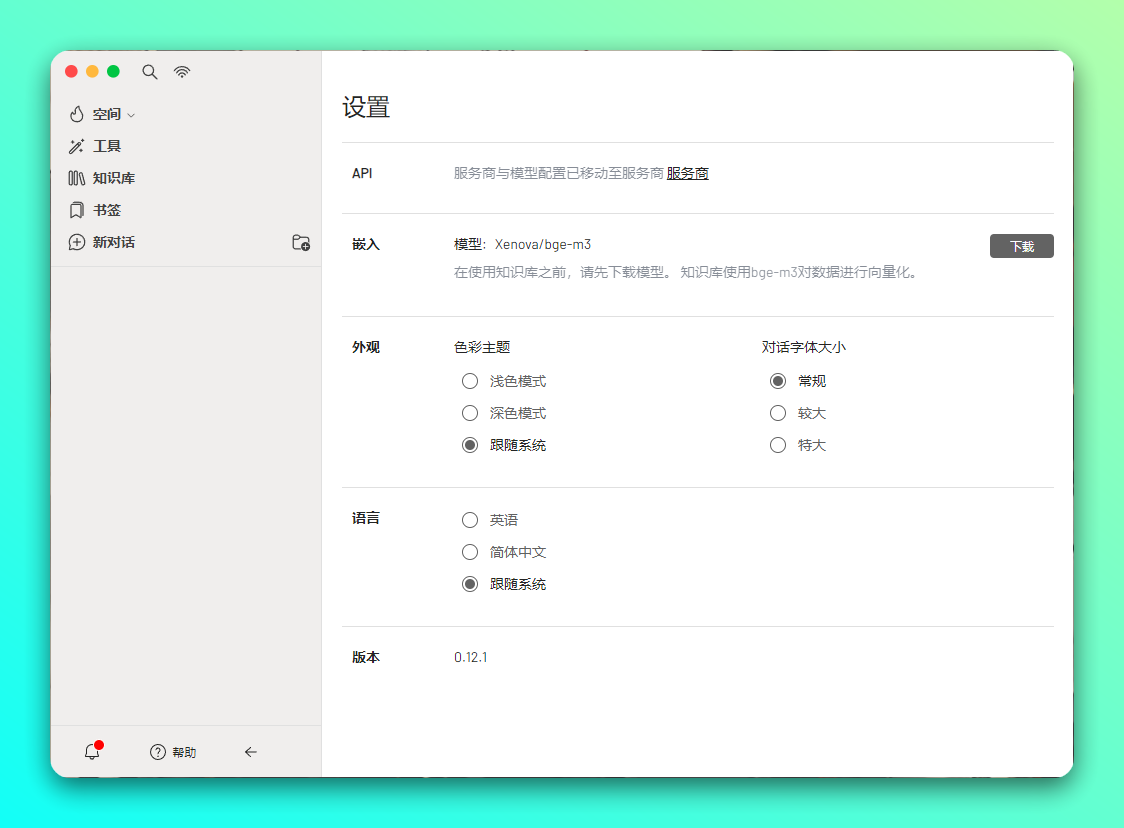1124x828 pixels.
Task: Collapse sidebar with the left arrow icon
Action: point(250,752)
